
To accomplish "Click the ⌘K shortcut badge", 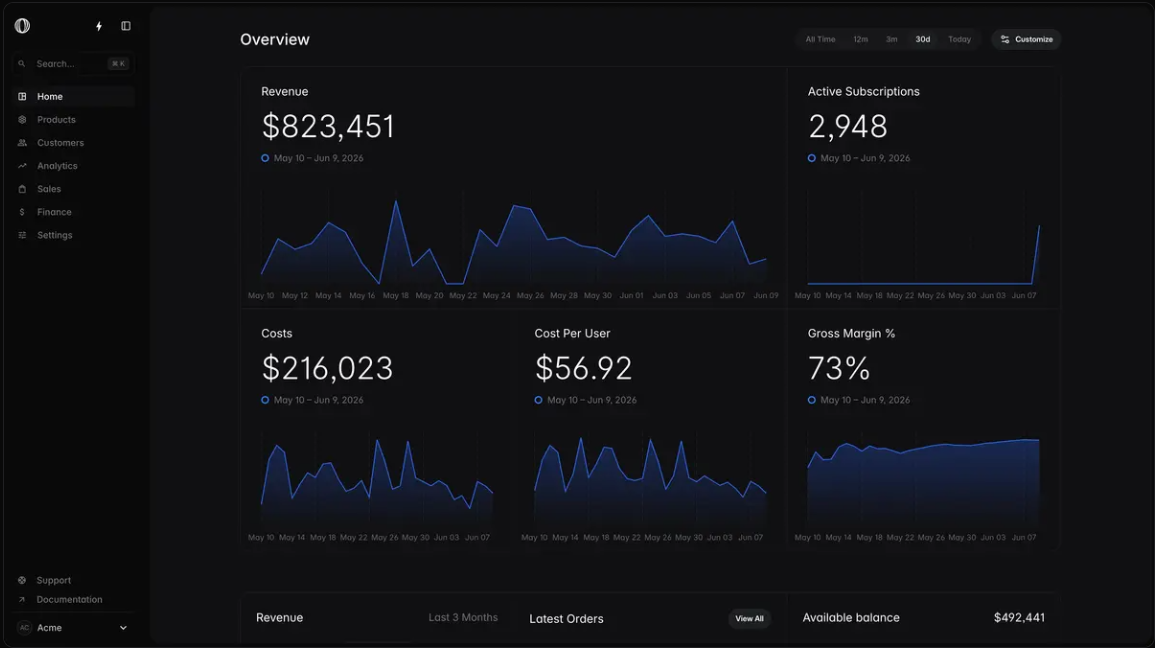I will (x=118, y=64).
